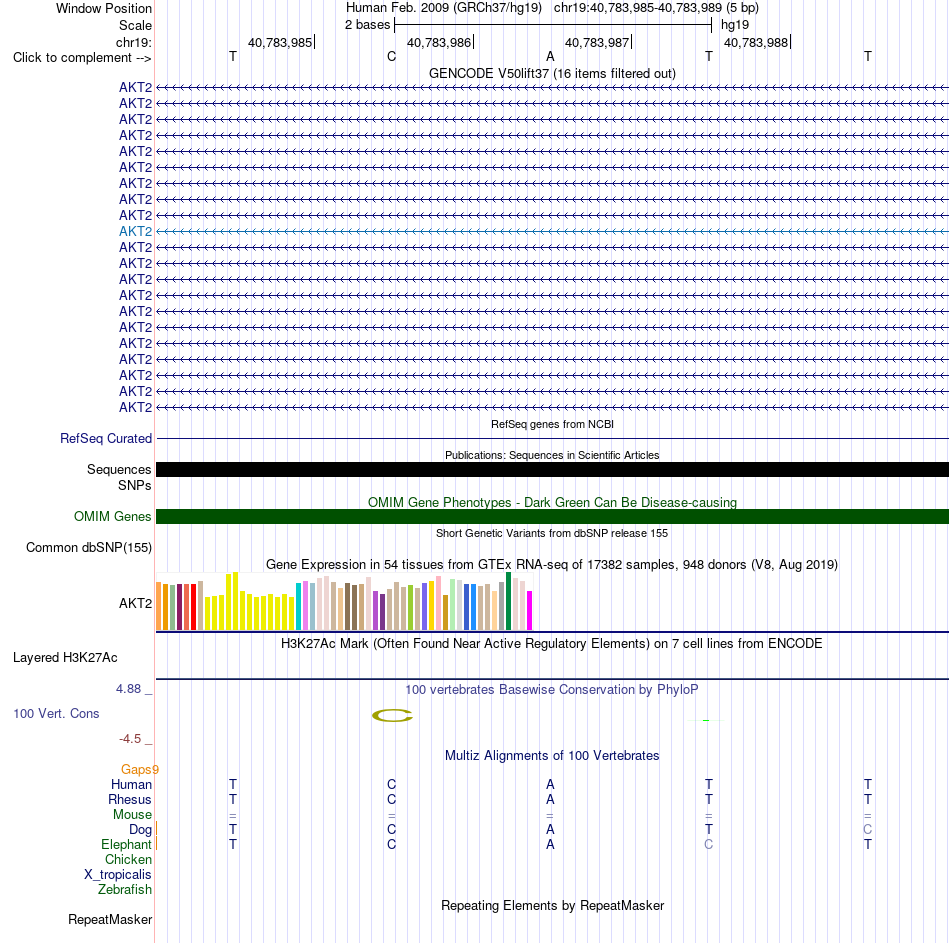Open 'Publications: Sequences in Scientific Articles' title
The height and width of the screenshot is (943, 950).
552,455
